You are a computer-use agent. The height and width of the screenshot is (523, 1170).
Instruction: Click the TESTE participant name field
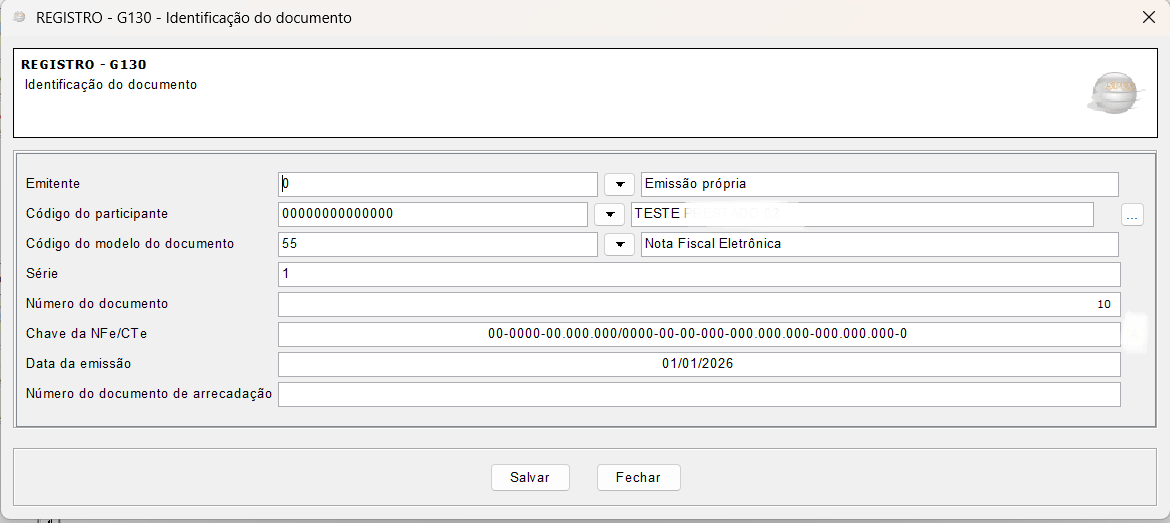863,213
